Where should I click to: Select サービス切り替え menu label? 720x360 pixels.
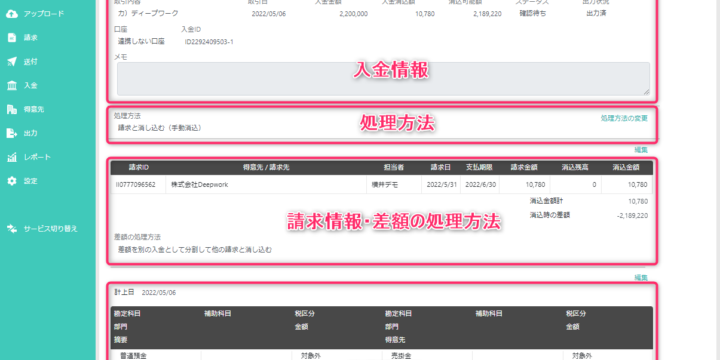pyautogui.click(x=51, y=229)
